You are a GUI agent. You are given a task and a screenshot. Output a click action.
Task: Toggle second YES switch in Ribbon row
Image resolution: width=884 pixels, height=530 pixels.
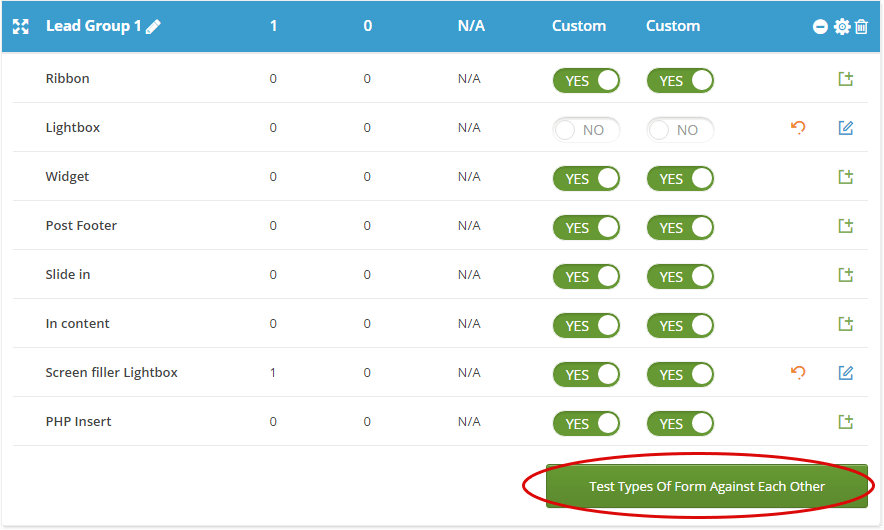point(680,81)
